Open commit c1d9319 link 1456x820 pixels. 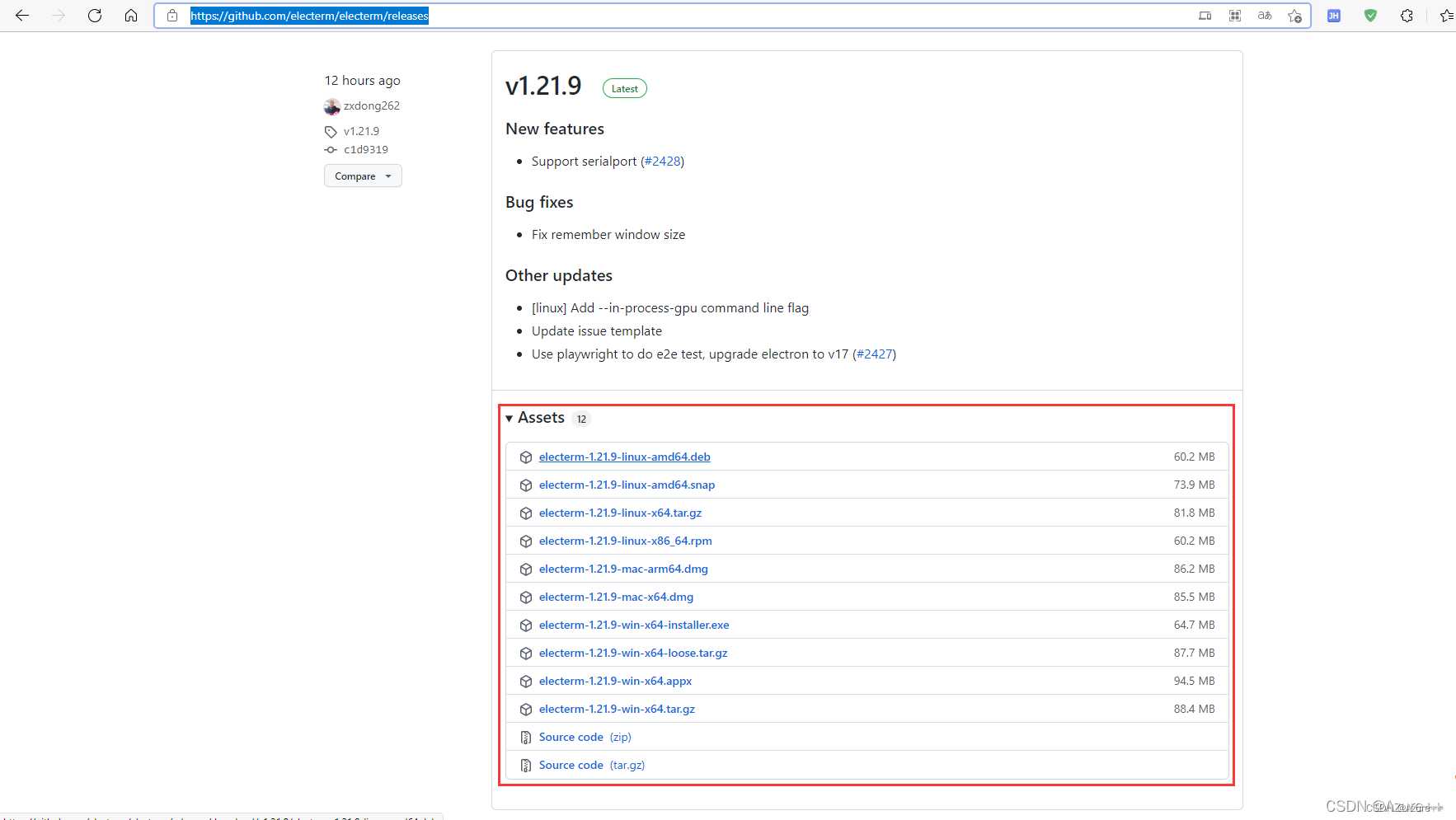[366, 149]
